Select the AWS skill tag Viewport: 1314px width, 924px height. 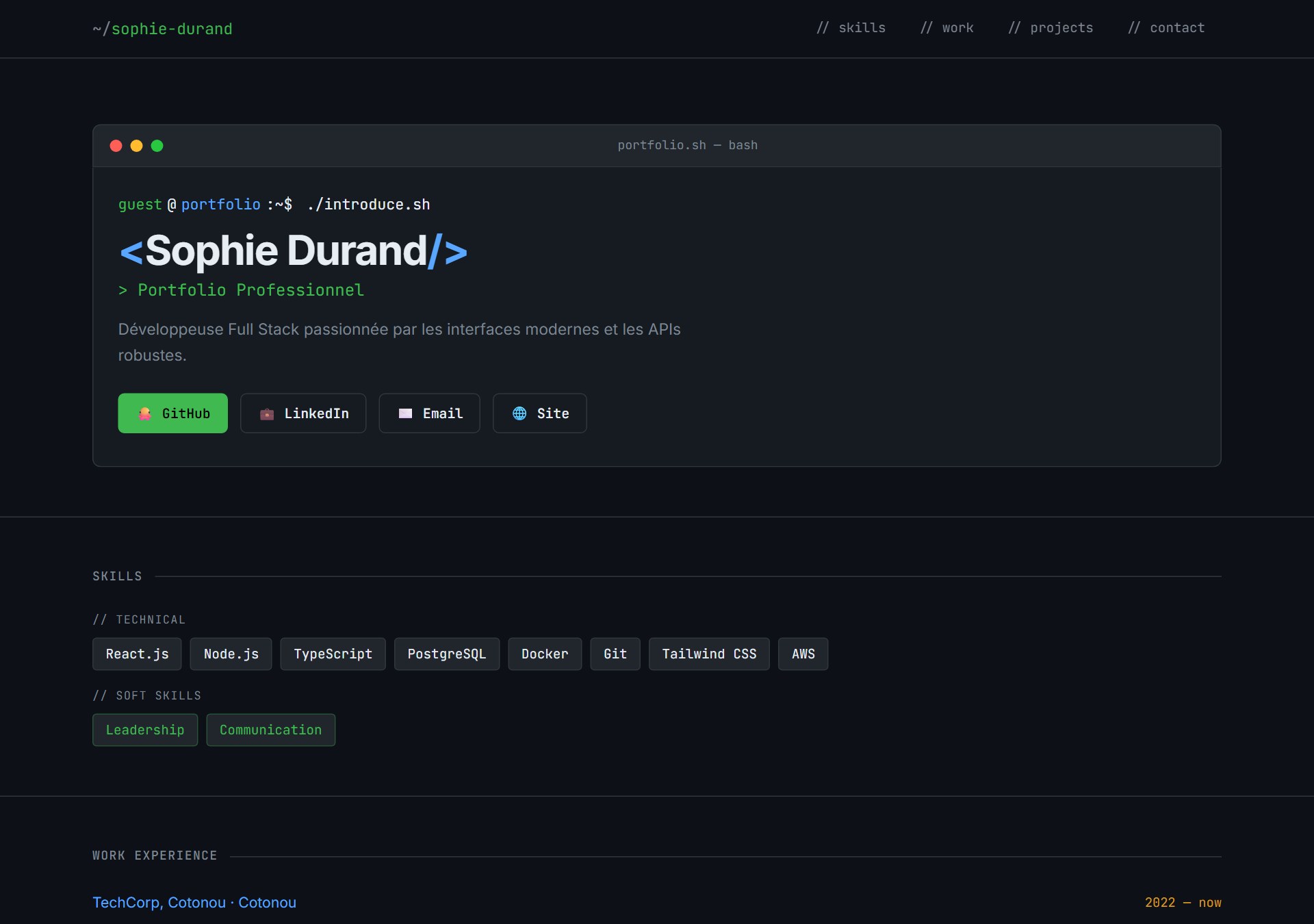803,654
